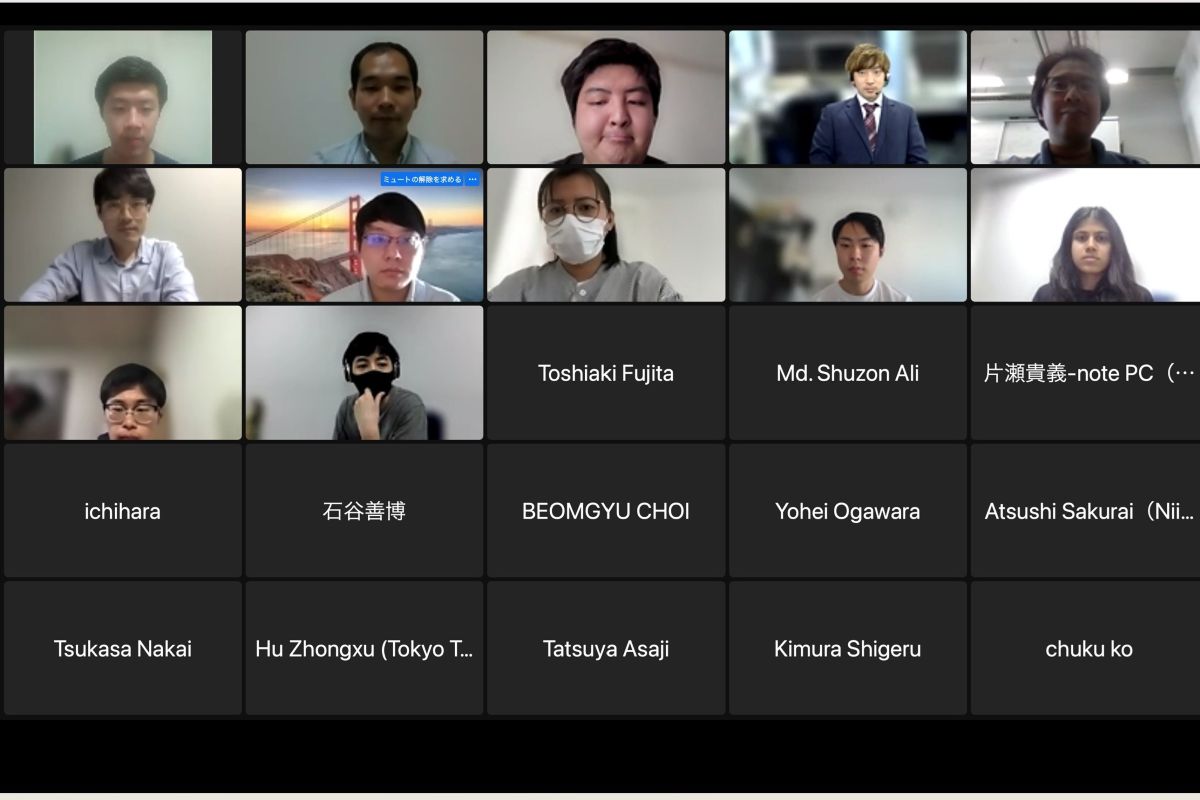Select the Md. Shuzon Ali participant tile
Image resolution: width=1200 pixels, height=800 pixels.
(x=848, y=373)
